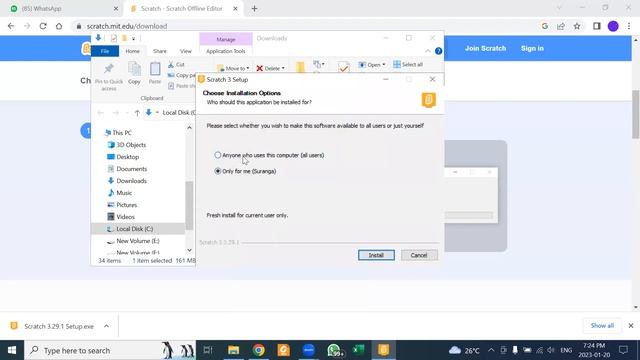640x360 pixels.
Task: Open the File tab in File Explorer
Action: point(105,51)
